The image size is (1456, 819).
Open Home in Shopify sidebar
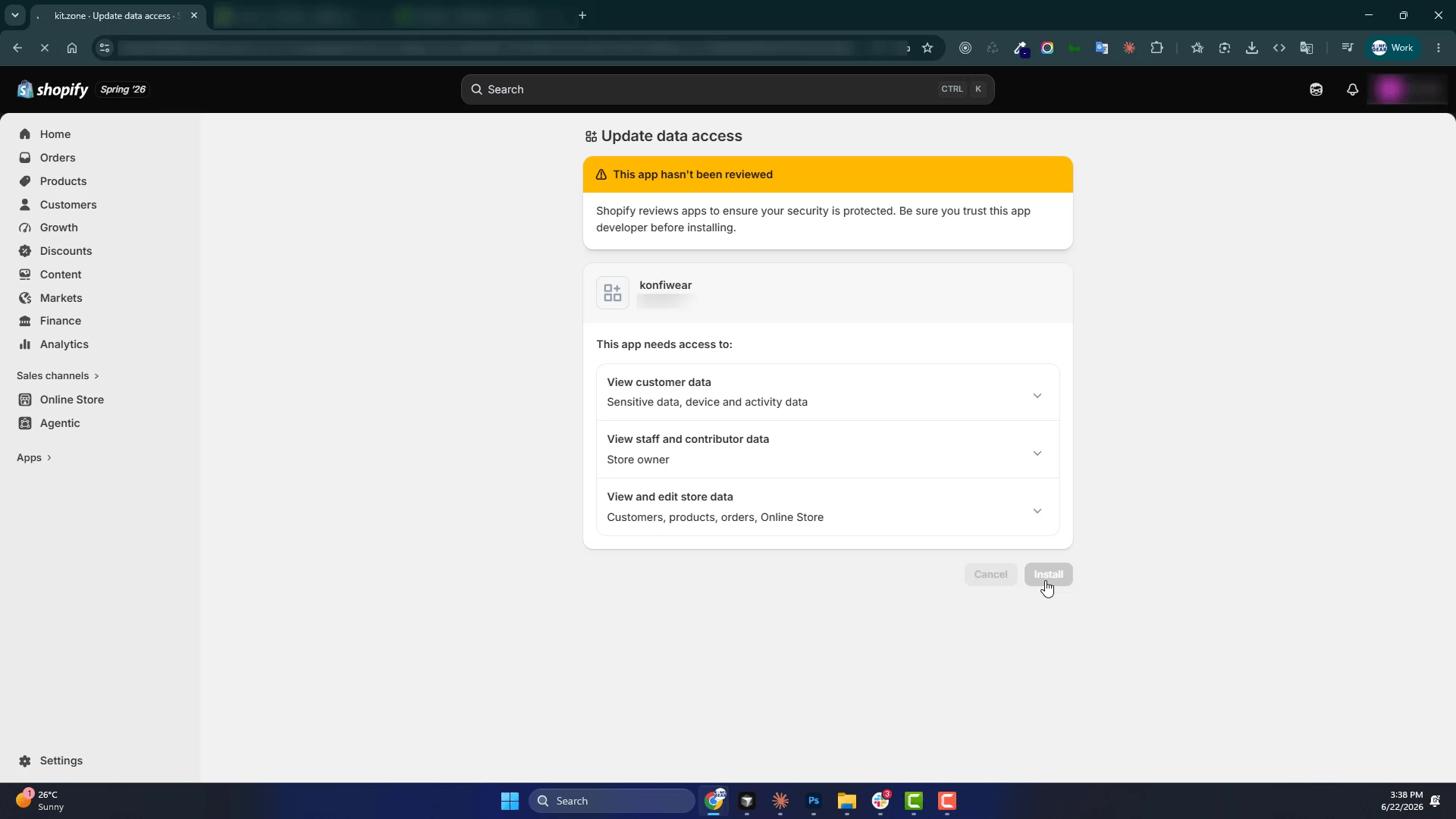pos(55,134)
